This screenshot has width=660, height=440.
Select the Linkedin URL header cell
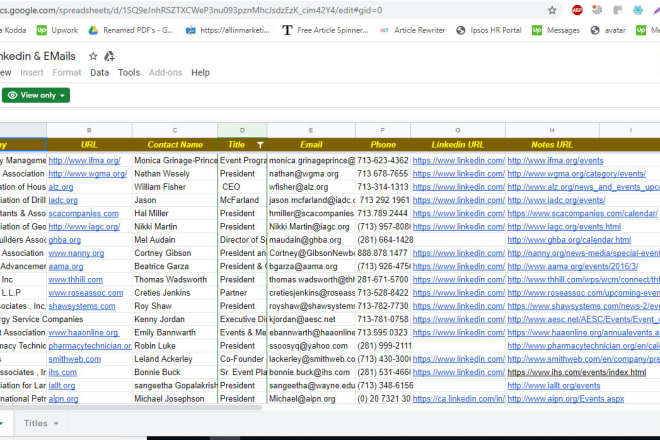[458, 144]
